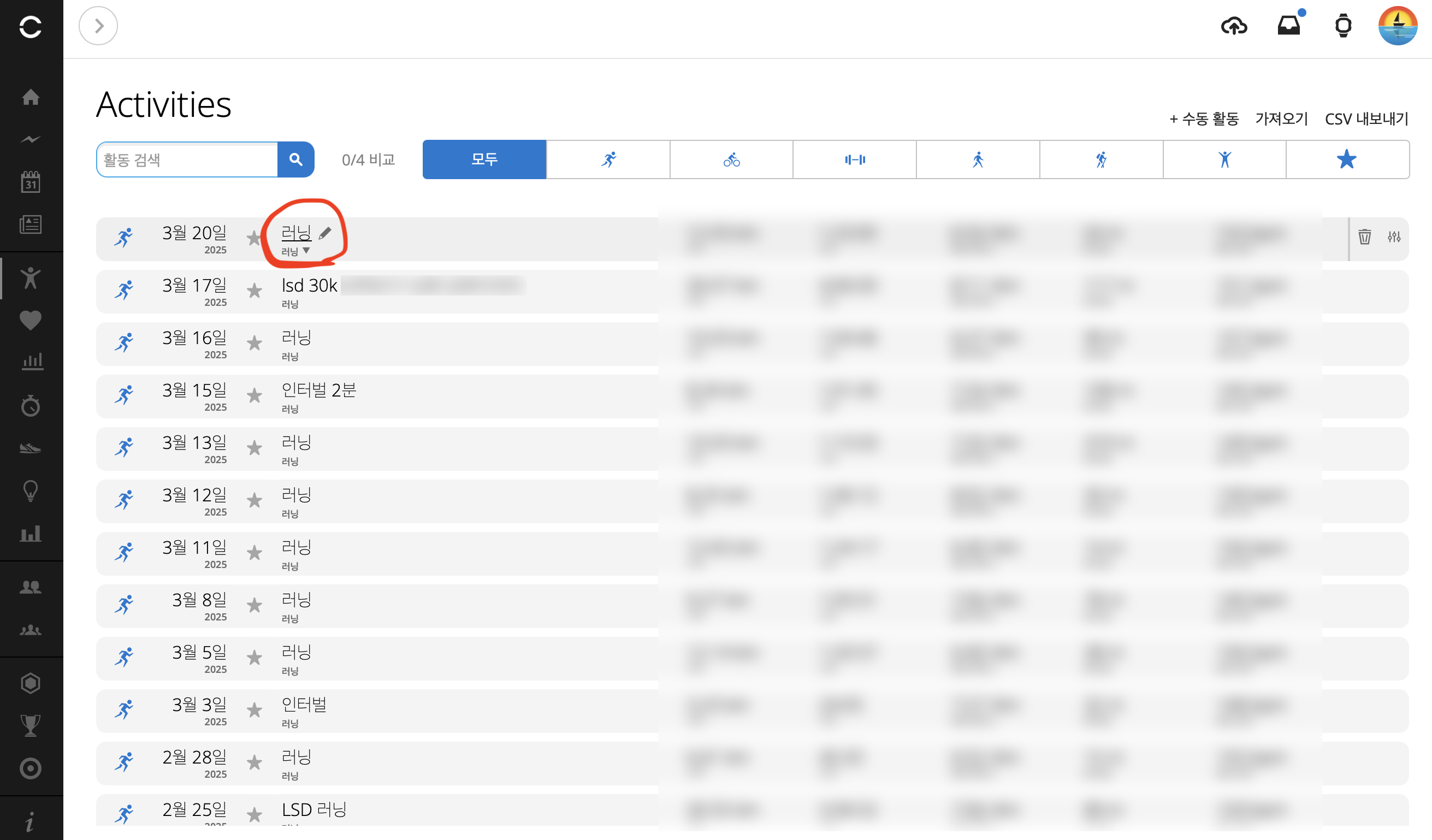Toggle favorite star on 3월 17일 activity
1432x840 pixels.
pos(255,291)
